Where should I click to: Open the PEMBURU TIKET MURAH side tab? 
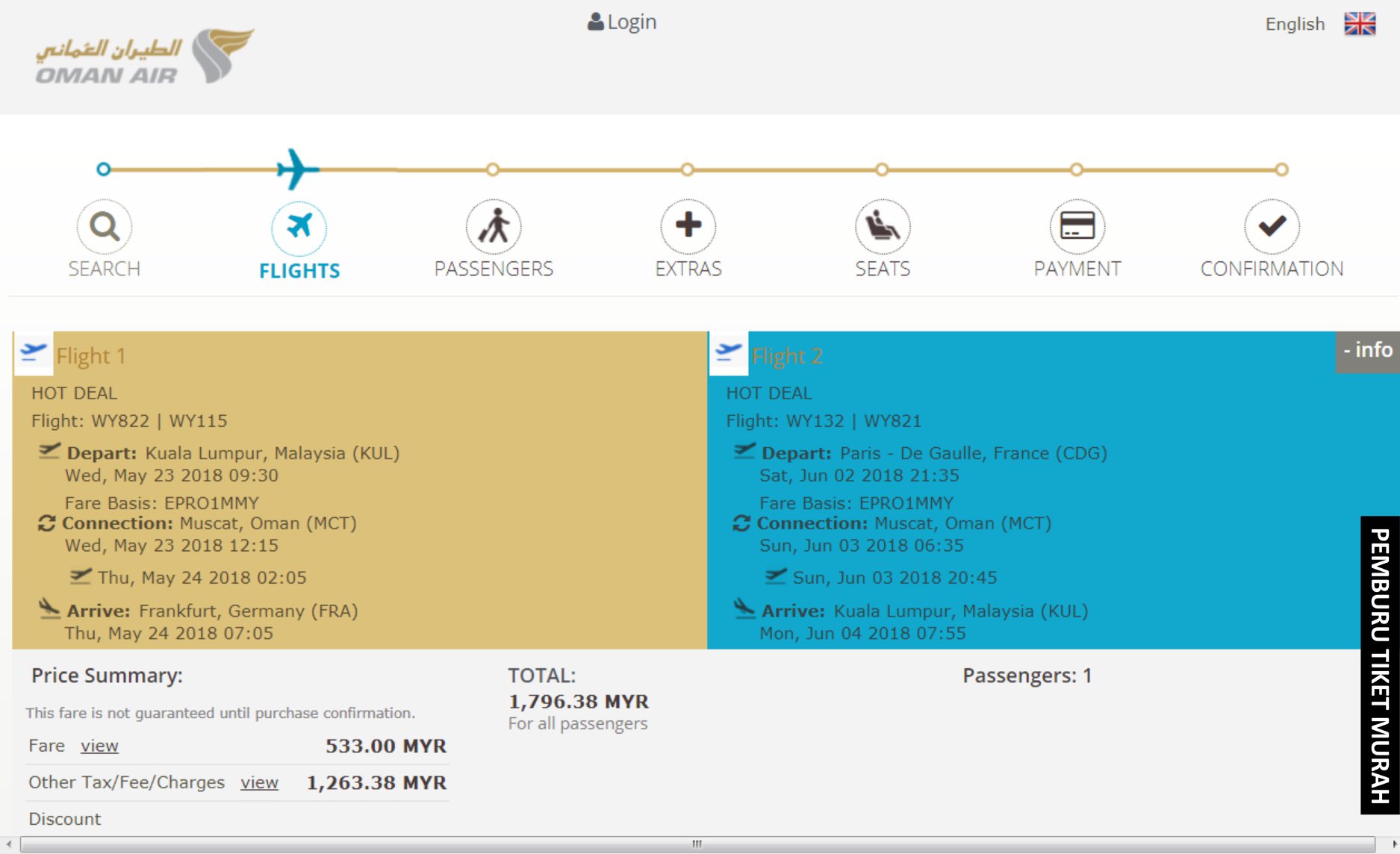pos(1380,665)
